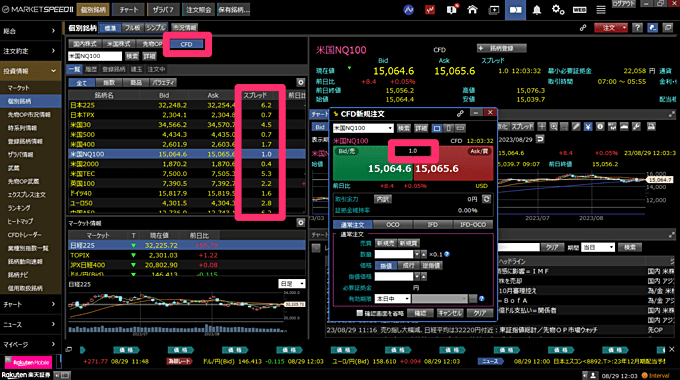The width and height of the screenshot is (680, 380).
Task: Click quantity help question-mark icon
Action: (447, 254)
